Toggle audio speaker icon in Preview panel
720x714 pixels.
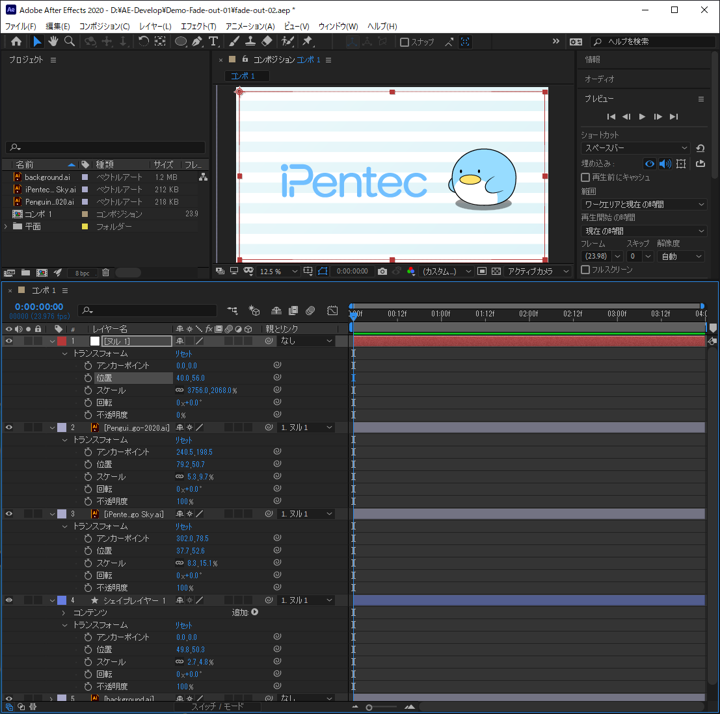(665, 163)
